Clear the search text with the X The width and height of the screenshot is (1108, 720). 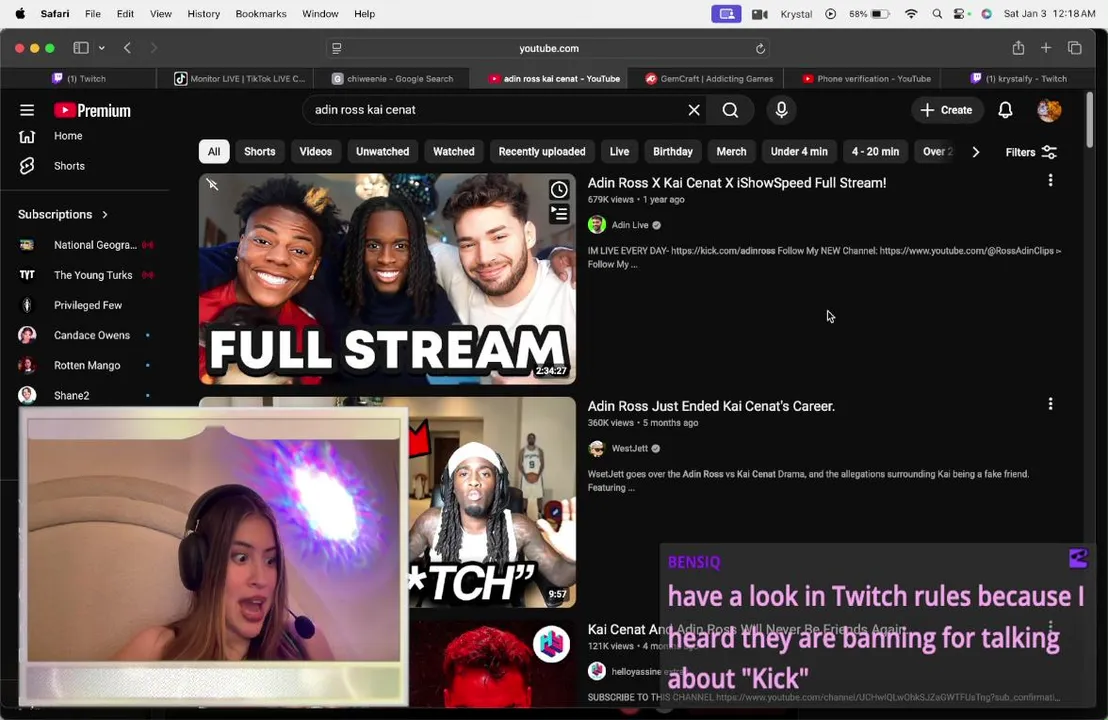[x=694, y=110]
